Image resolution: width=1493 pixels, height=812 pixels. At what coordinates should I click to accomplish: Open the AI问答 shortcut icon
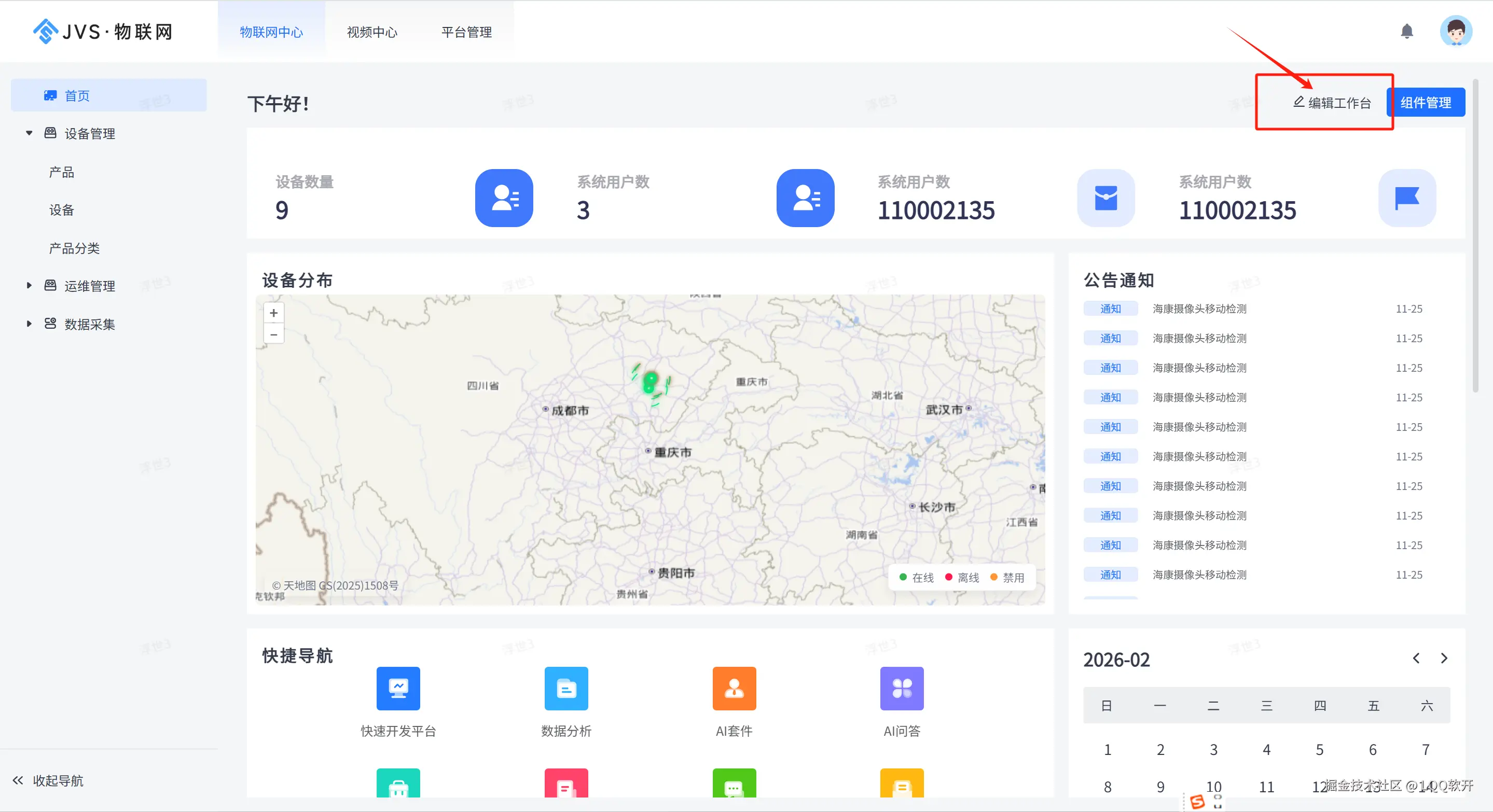pos(901,688)
